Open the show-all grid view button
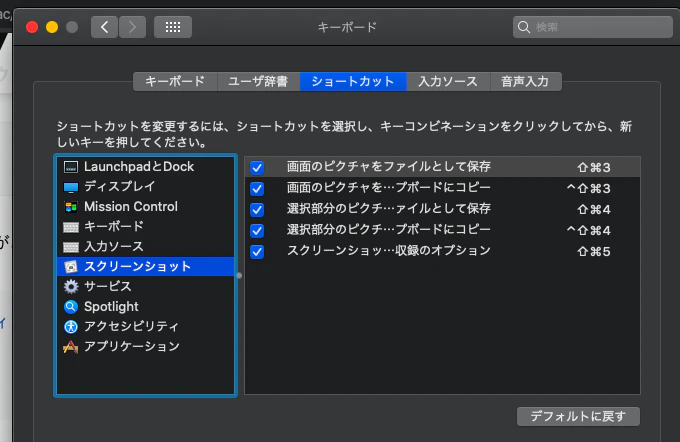The height and width of the screenshot is (442, 680). pyautogui.click(x=173, y=27)
